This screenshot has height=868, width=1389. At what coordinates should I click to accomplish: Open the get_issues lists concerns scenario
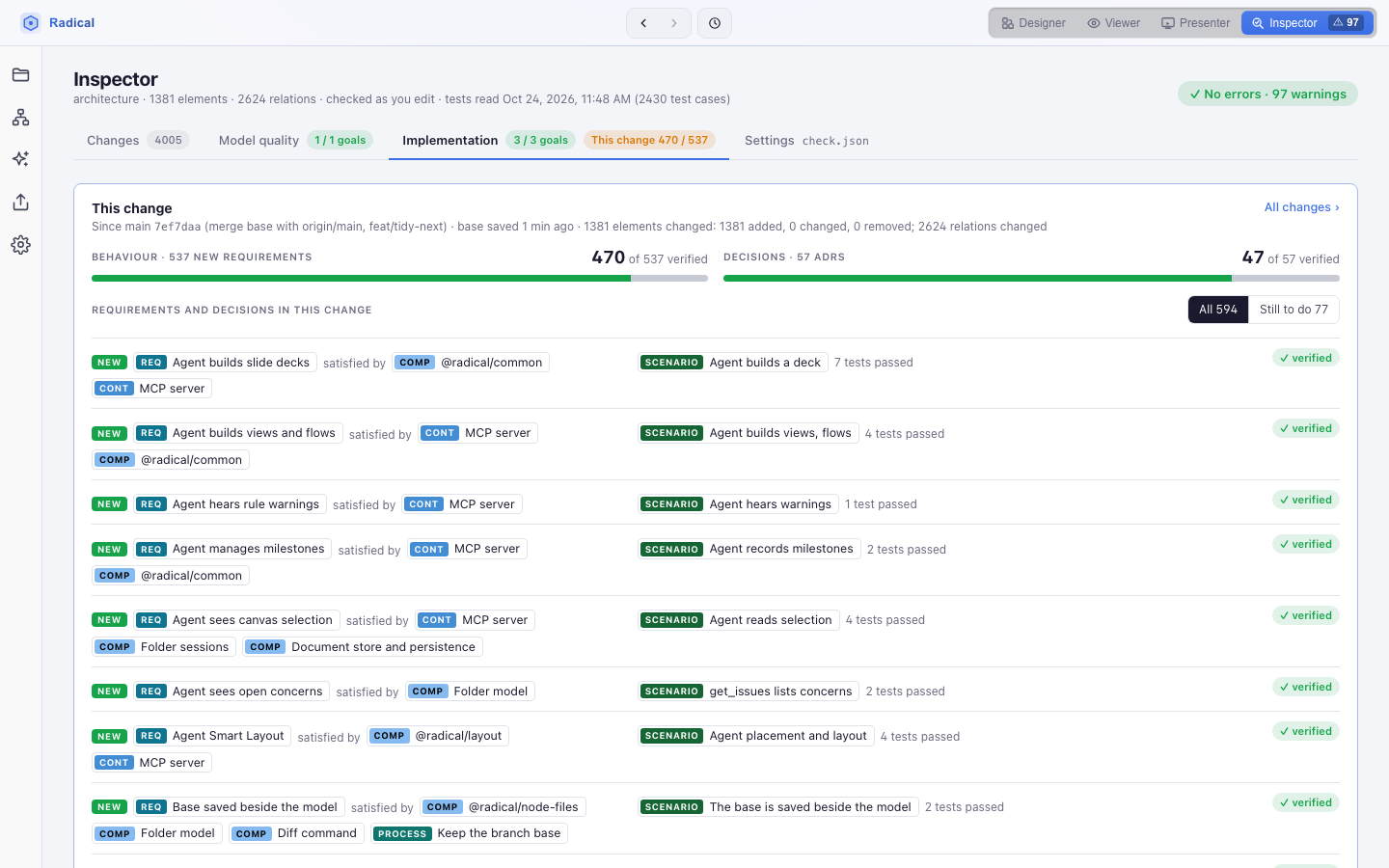click(x=749, y=692)
